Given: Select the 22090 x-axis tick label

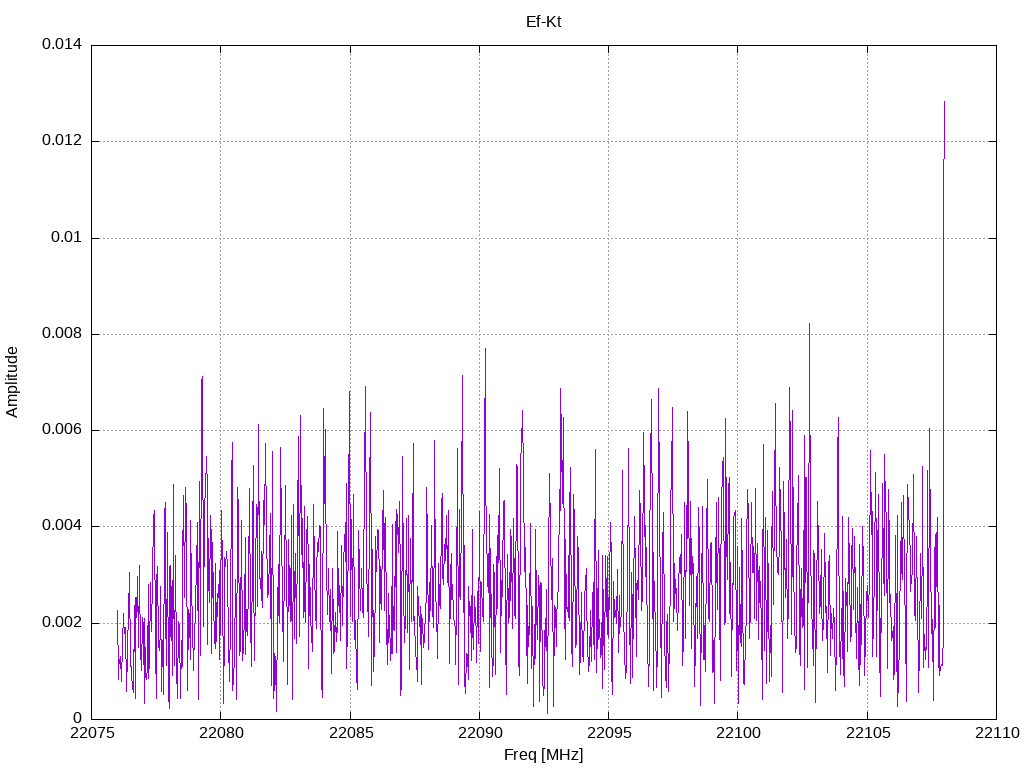Looking at the screenshot, I should [x=479, y=735].
